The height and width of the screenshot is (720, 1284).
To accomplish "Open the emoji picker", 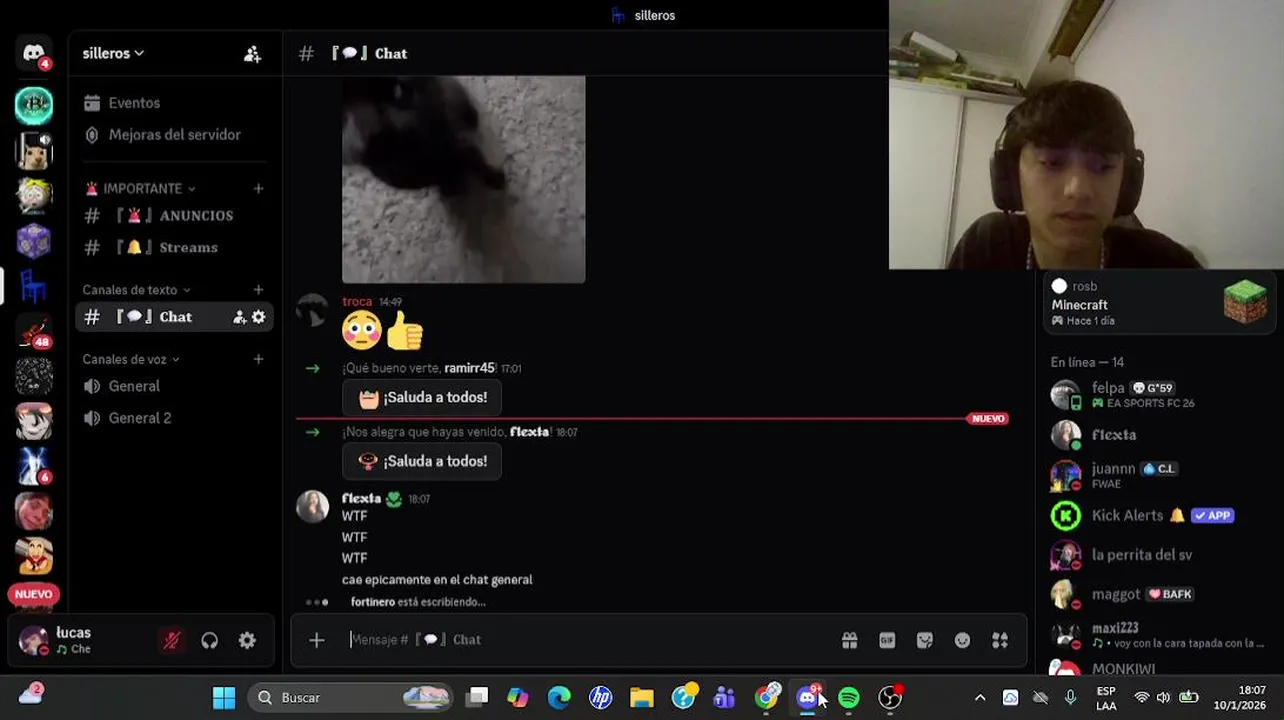I will [x=962, y=641].
